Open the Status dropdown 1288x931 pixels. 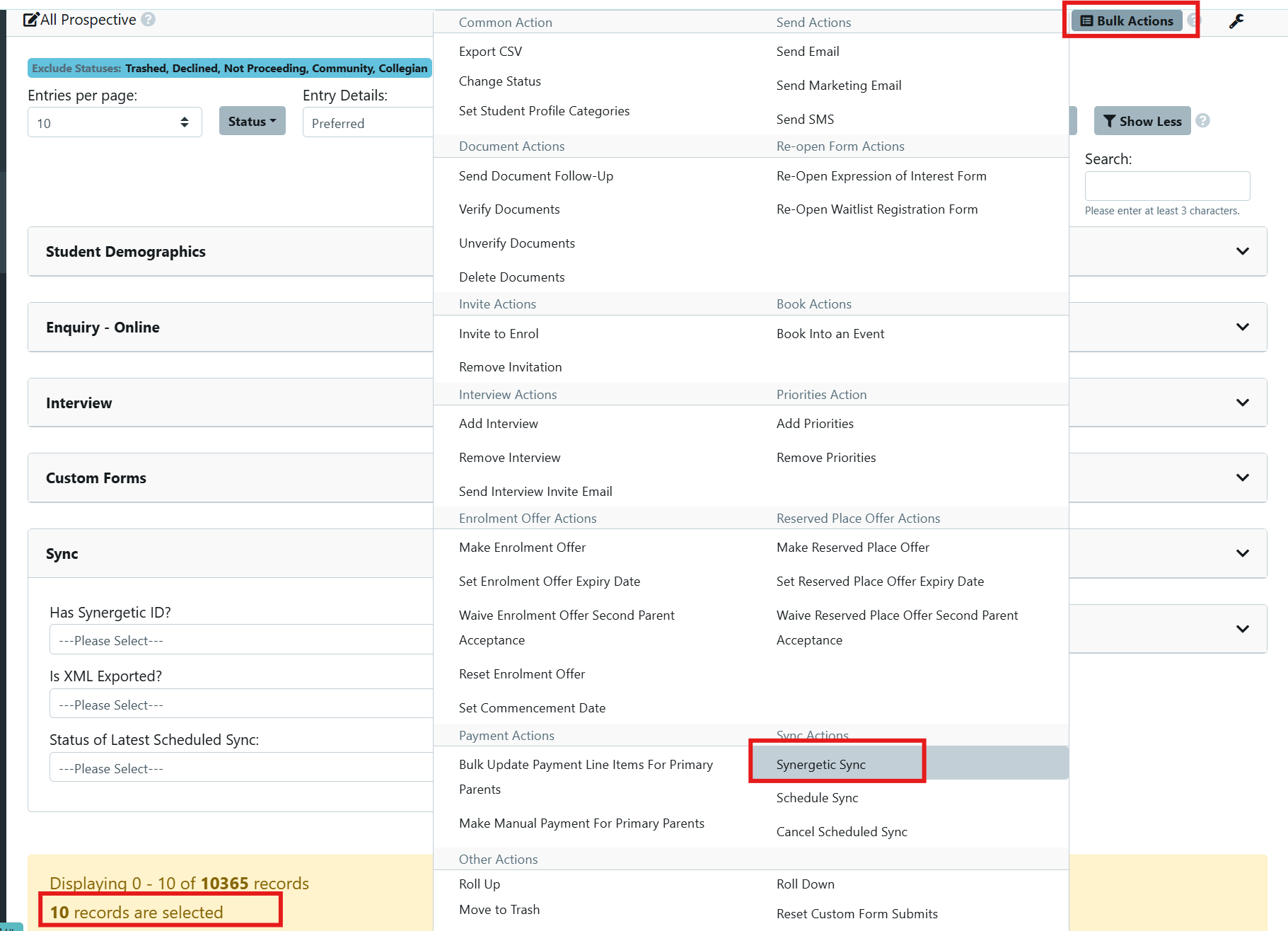click(x=252, y=121)
